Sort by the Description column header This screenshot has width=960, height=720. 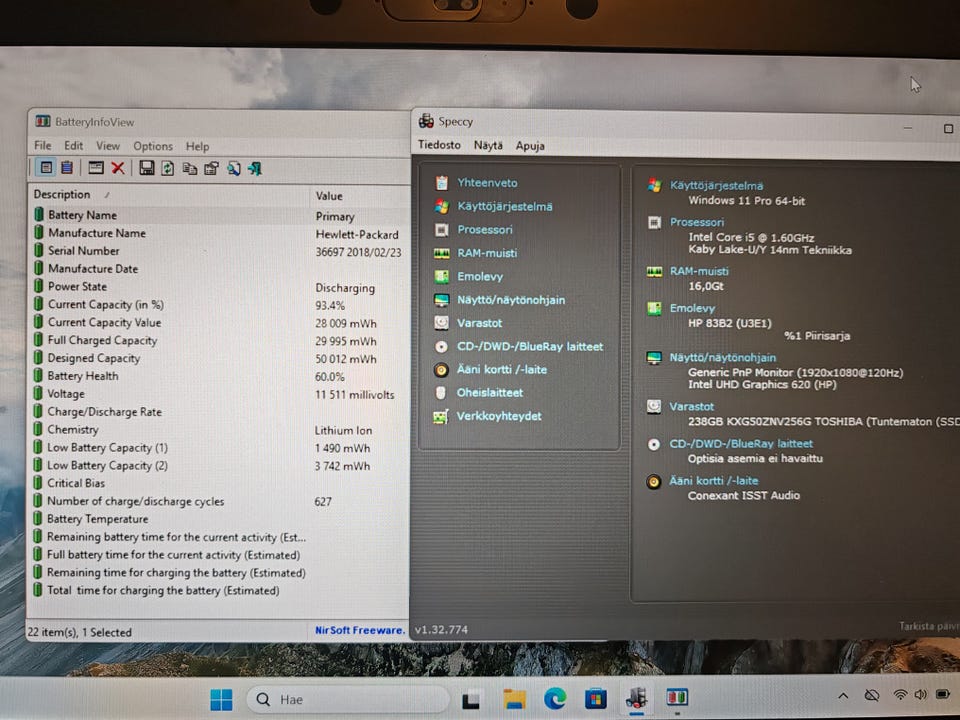pos(170,194)
